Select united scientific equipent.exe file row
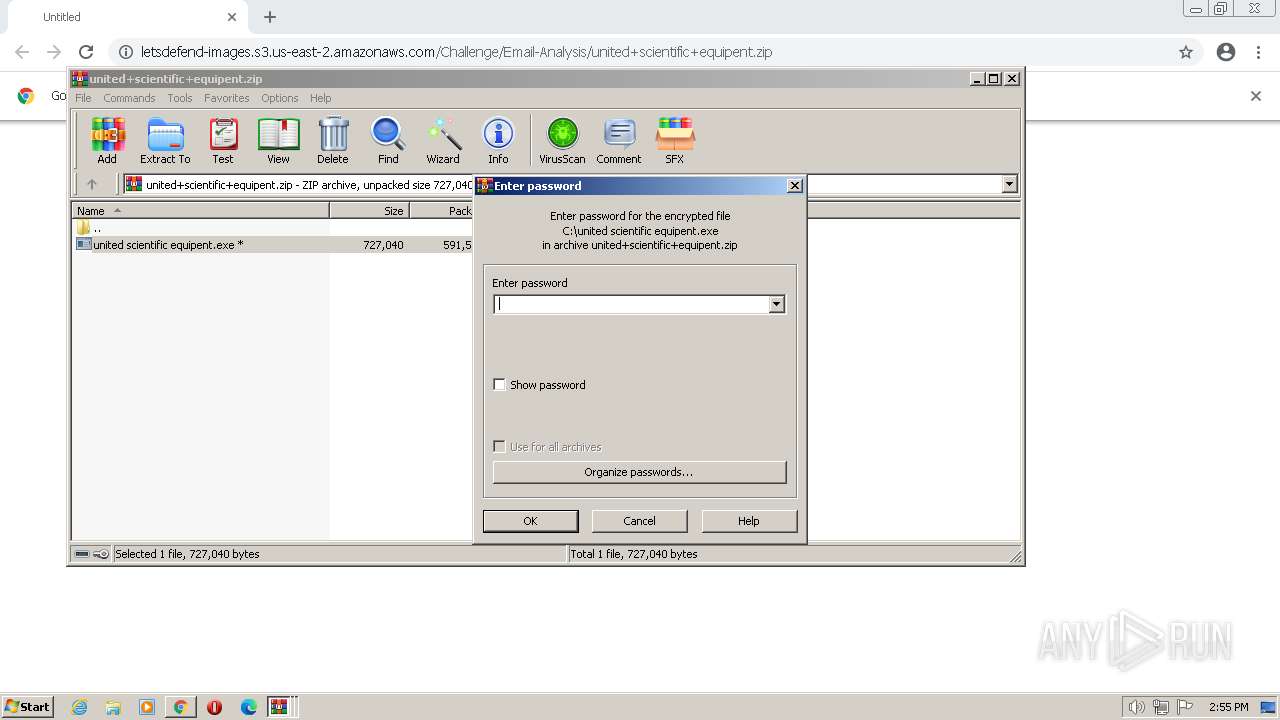Viewport: 1280px width, 720px height. (x=273, y=245)
